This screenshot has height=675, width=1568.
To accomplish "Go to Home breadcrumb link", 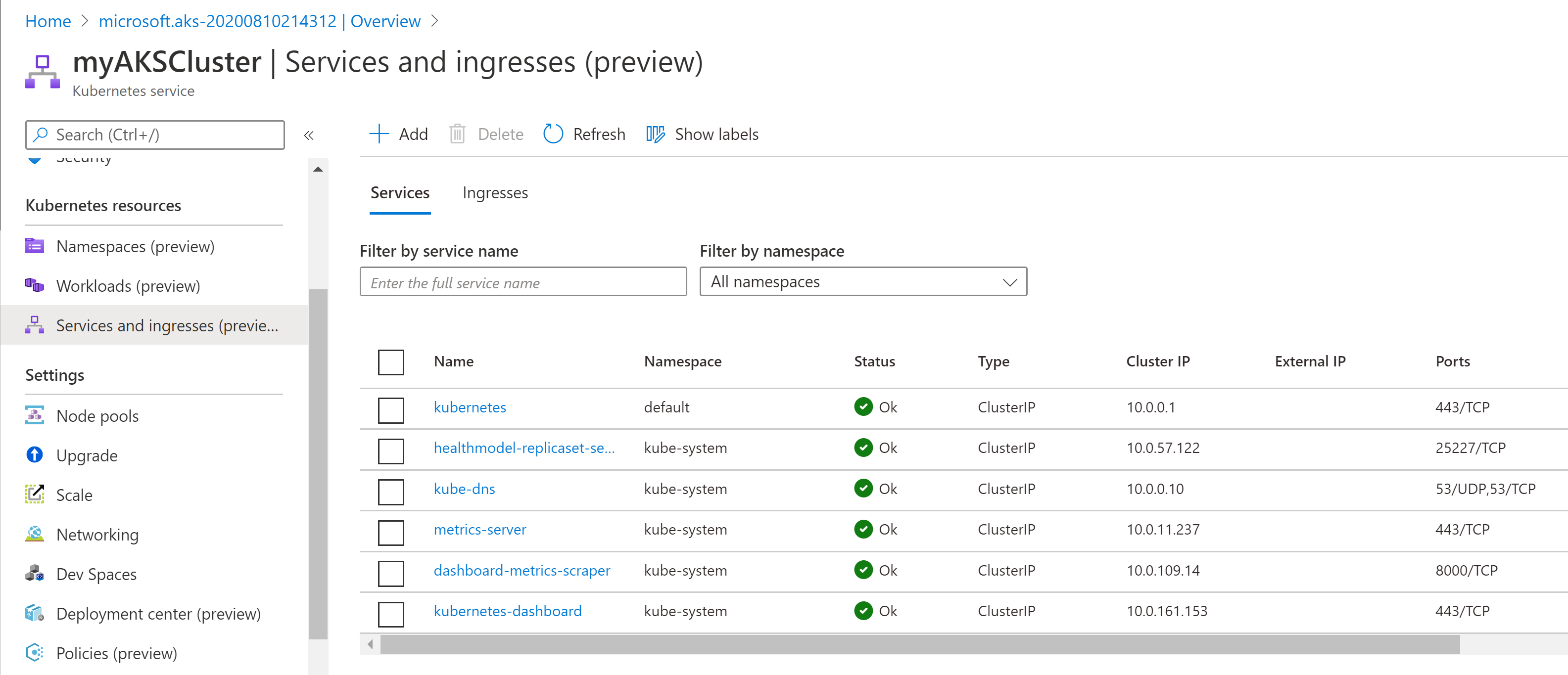I will [48, 21].
